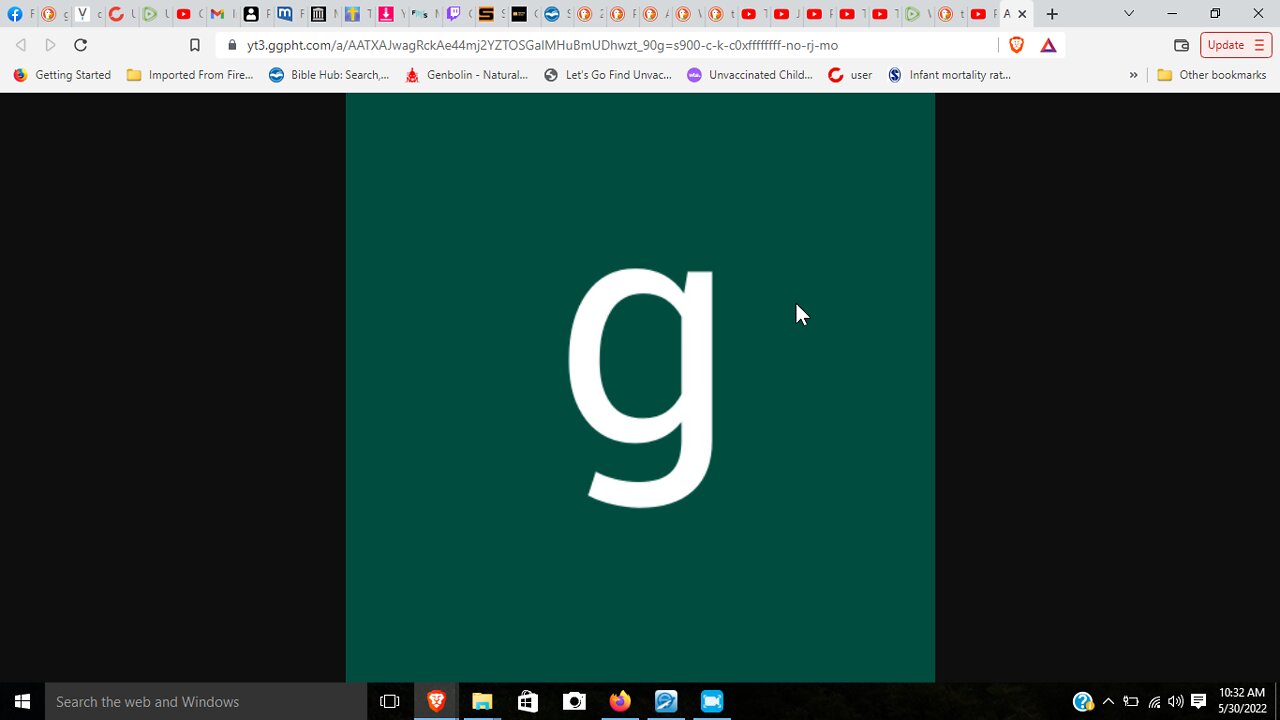View site padlock information
Screen dimensions: 1280x720
(x=232, y=45)
